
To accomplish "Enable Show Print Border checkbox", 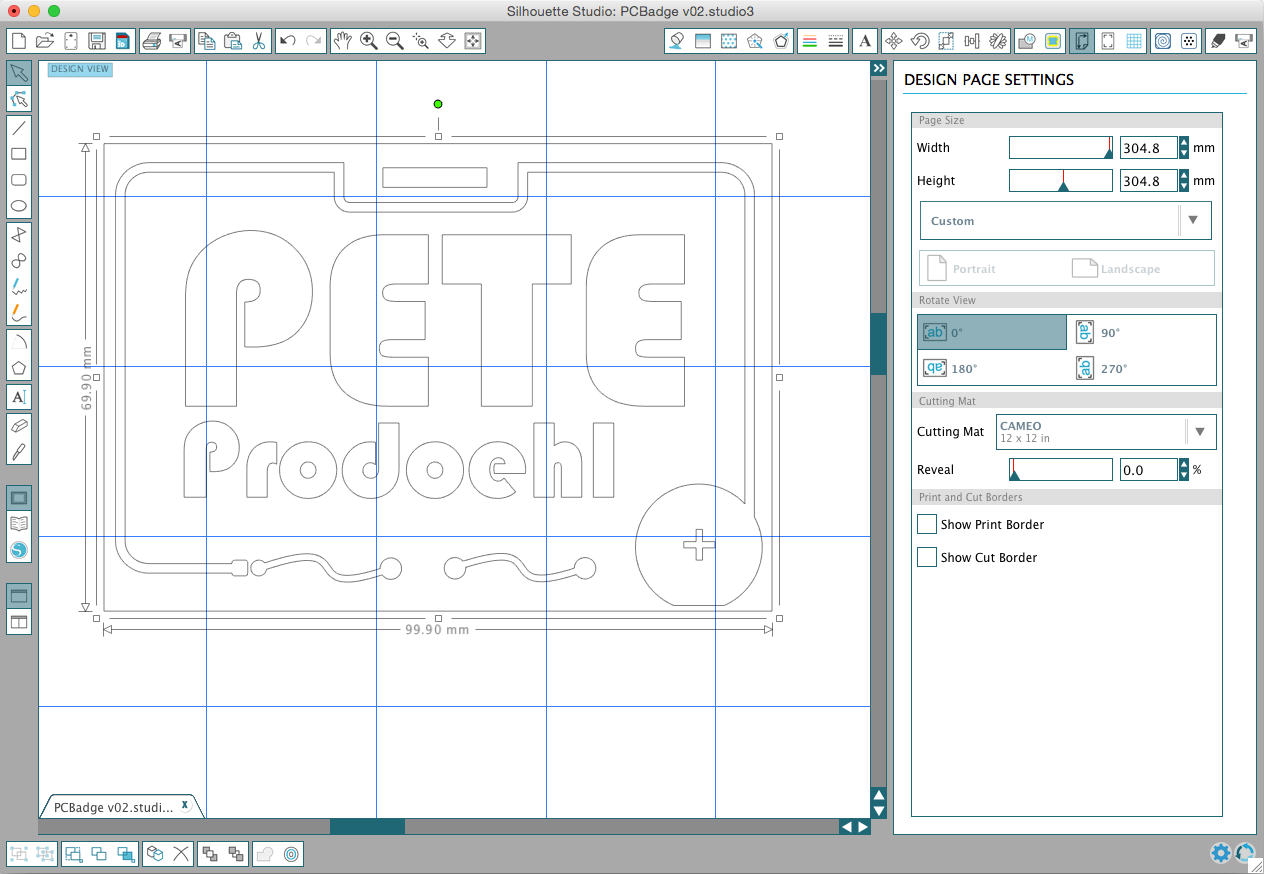I will (x=927, y=524).
